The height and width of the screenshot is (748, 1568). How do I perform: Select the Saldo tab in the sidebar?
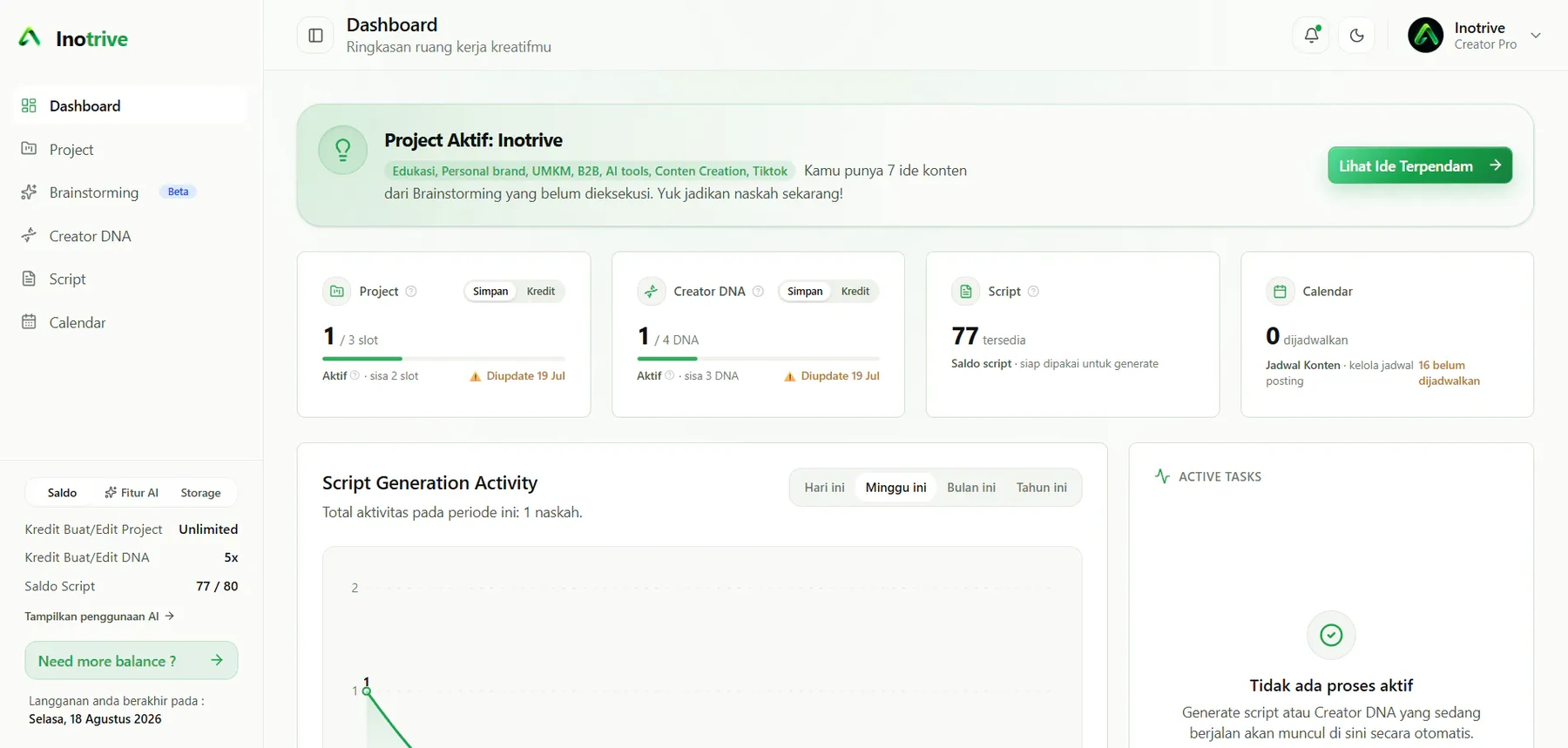62,492
